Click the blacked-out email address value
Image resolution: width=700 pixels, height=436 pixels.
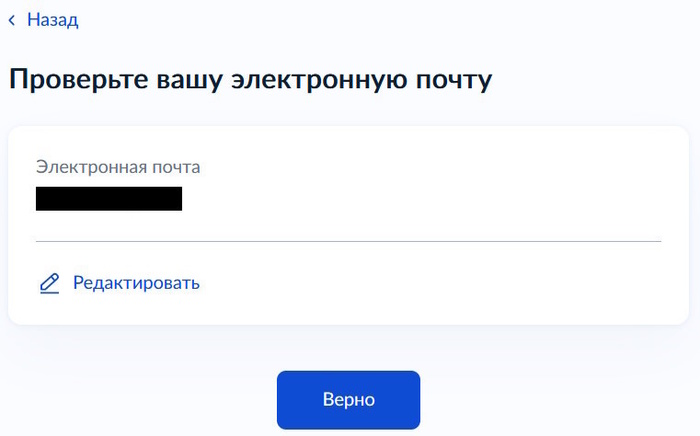pos(108,198)
